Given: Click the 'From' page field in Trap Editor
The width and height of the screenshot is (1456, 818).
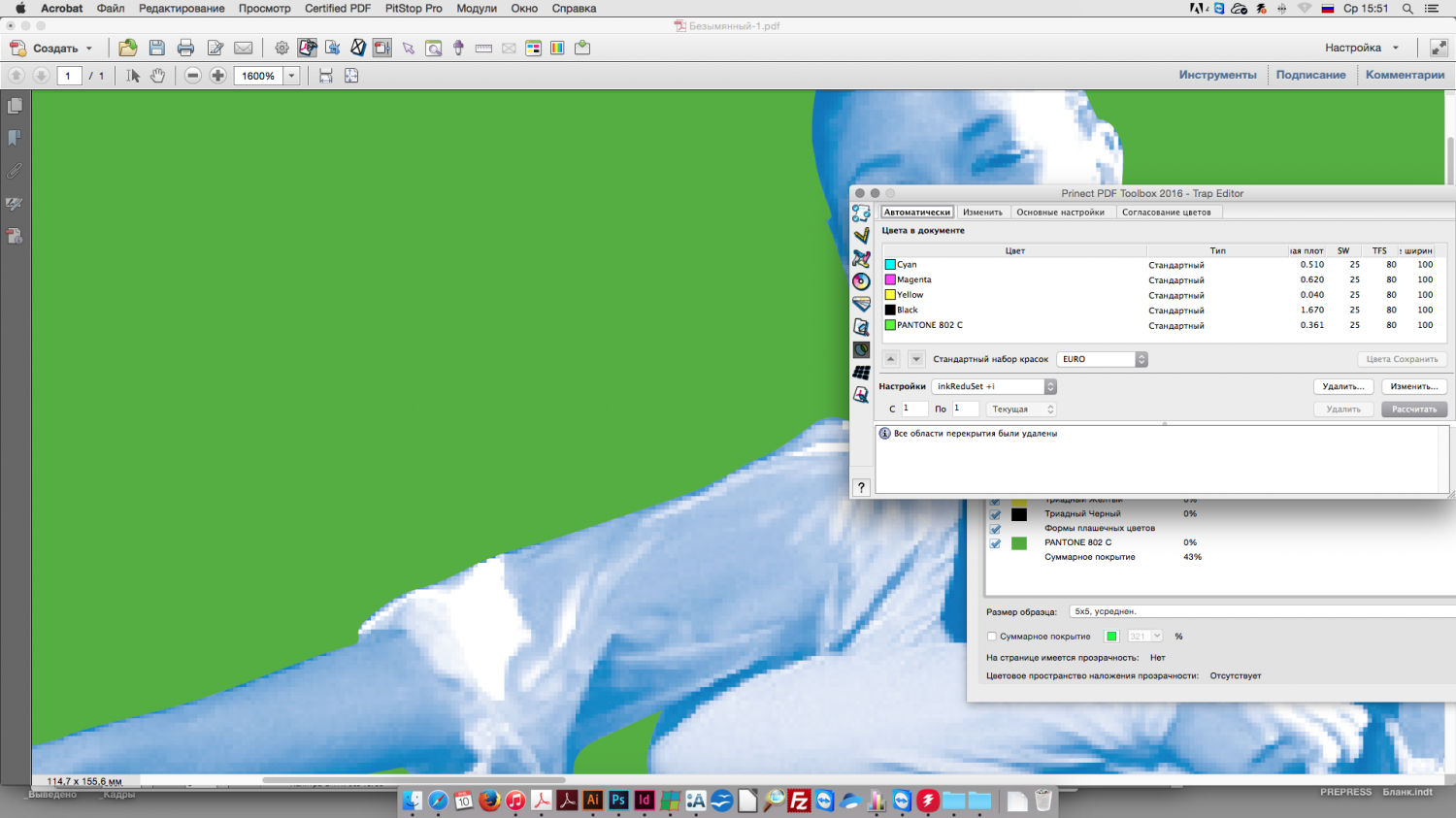Looking at the screenshot, I should (914, 409).
